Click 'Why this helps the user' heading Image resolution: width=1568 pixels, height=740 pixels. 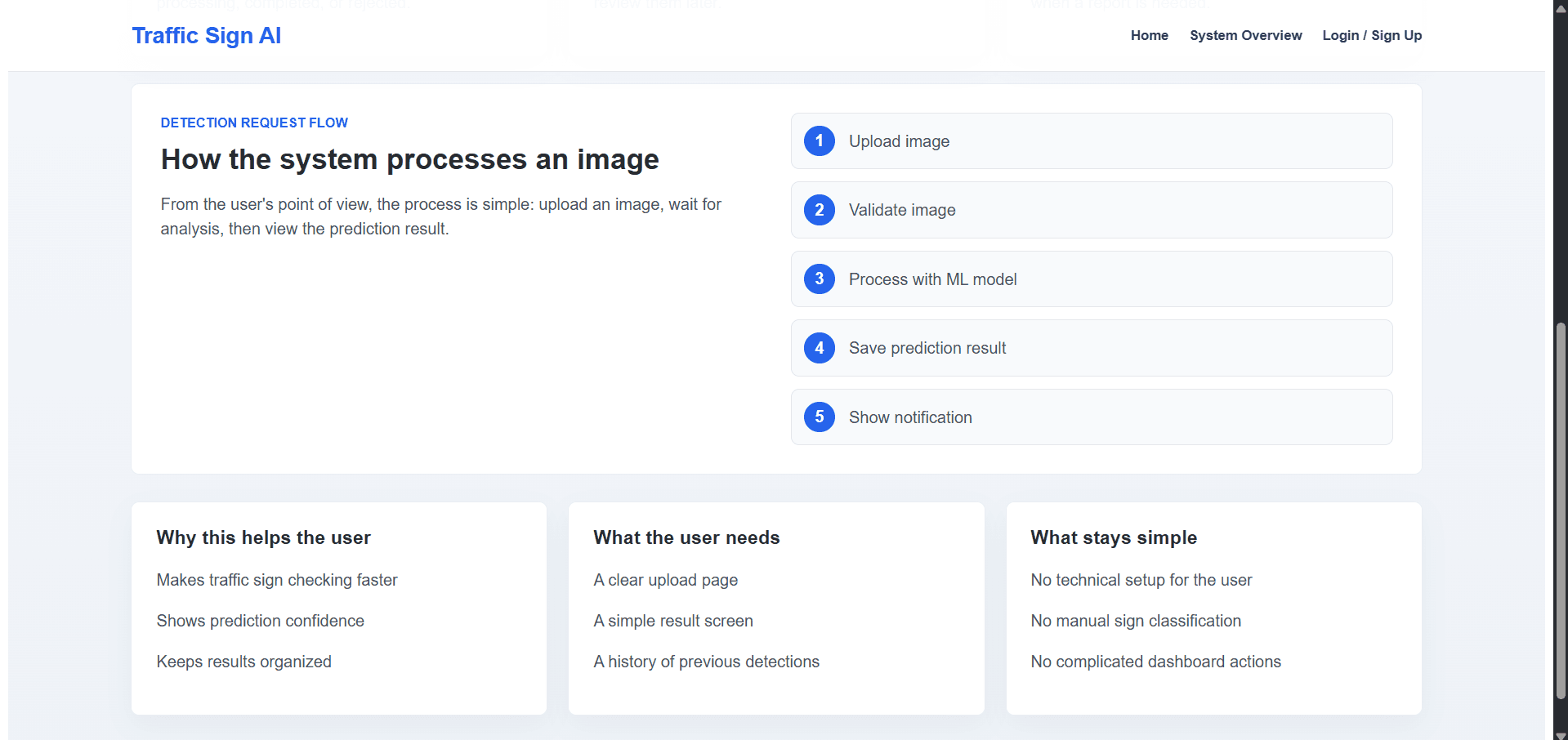point(264,537)
